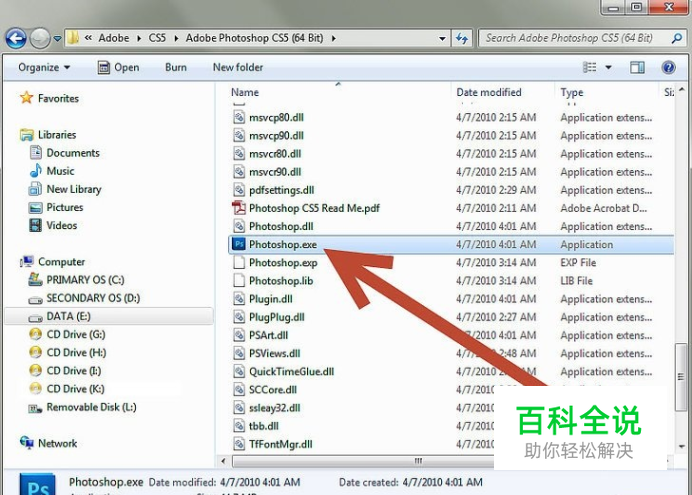Open the Organize menu

[44, 68]
